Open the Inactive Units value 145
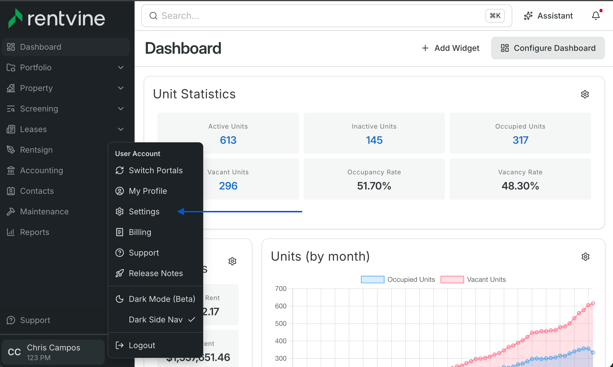Image resolution: width=613 pixels, height=367 pixels. click(374, 140)
